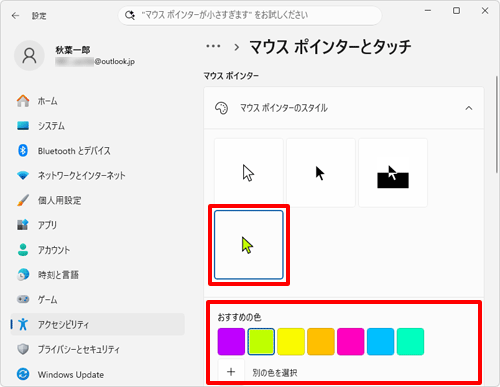Open ホーム in the sidebar

click(x=98, y=101)
